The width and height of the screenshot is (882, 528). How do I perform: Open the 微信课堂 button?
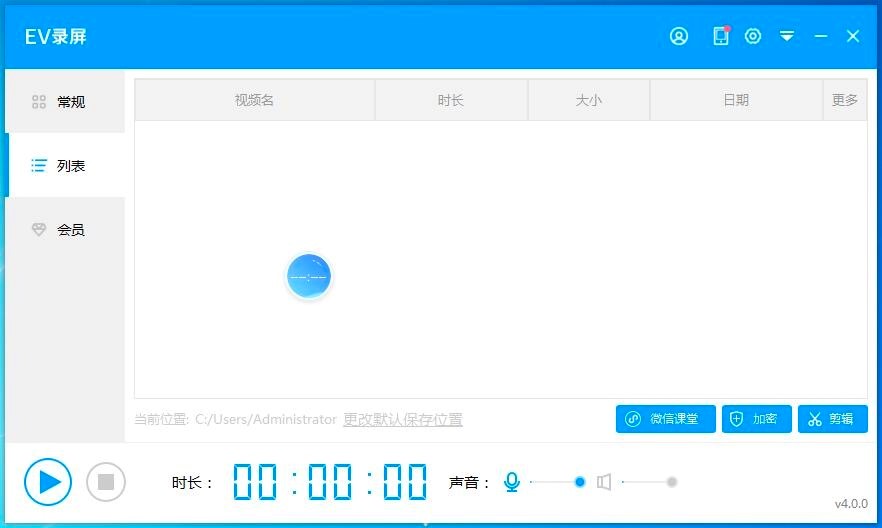coord(665,419)
